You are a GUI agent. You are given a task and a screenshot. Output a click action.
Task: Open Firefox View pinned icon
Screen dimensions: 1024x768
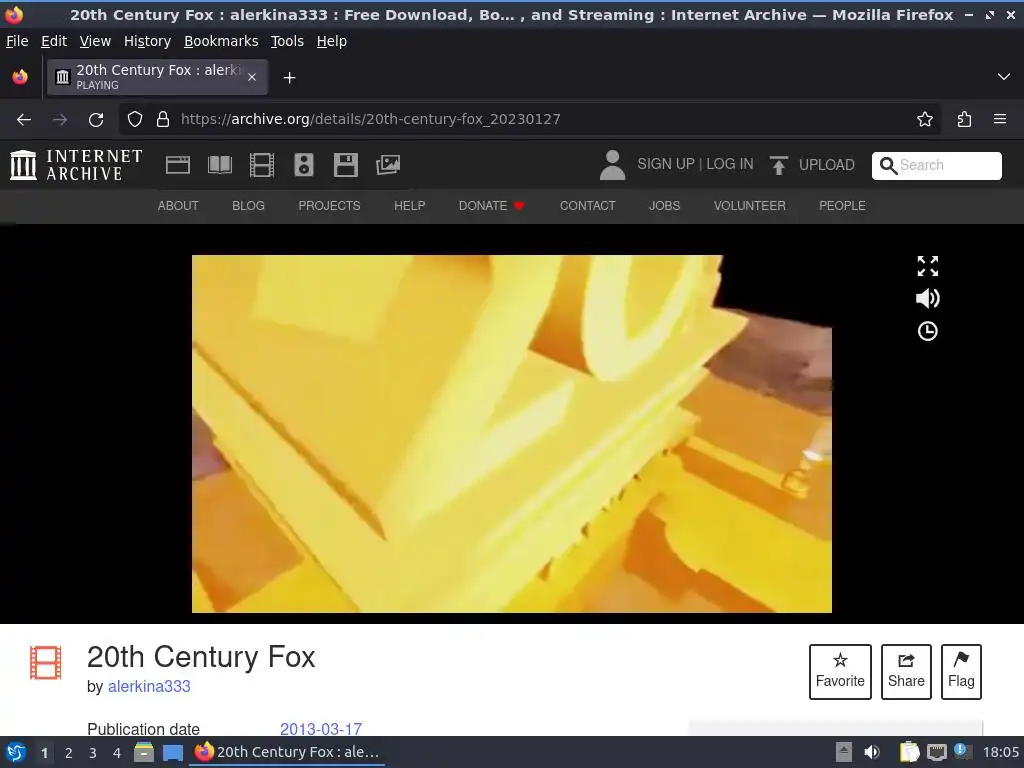coord(20,77)
